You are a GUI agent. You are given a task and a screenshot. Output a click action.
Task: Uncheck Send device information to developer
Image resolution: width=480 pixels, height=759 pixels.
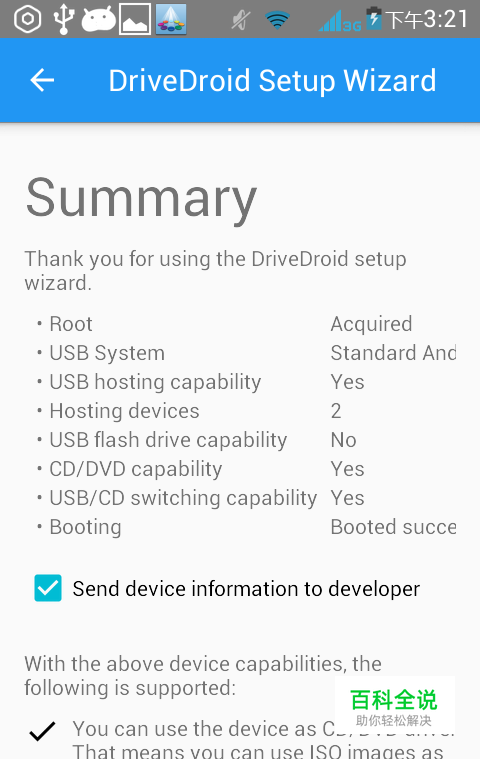coord(48,588)
